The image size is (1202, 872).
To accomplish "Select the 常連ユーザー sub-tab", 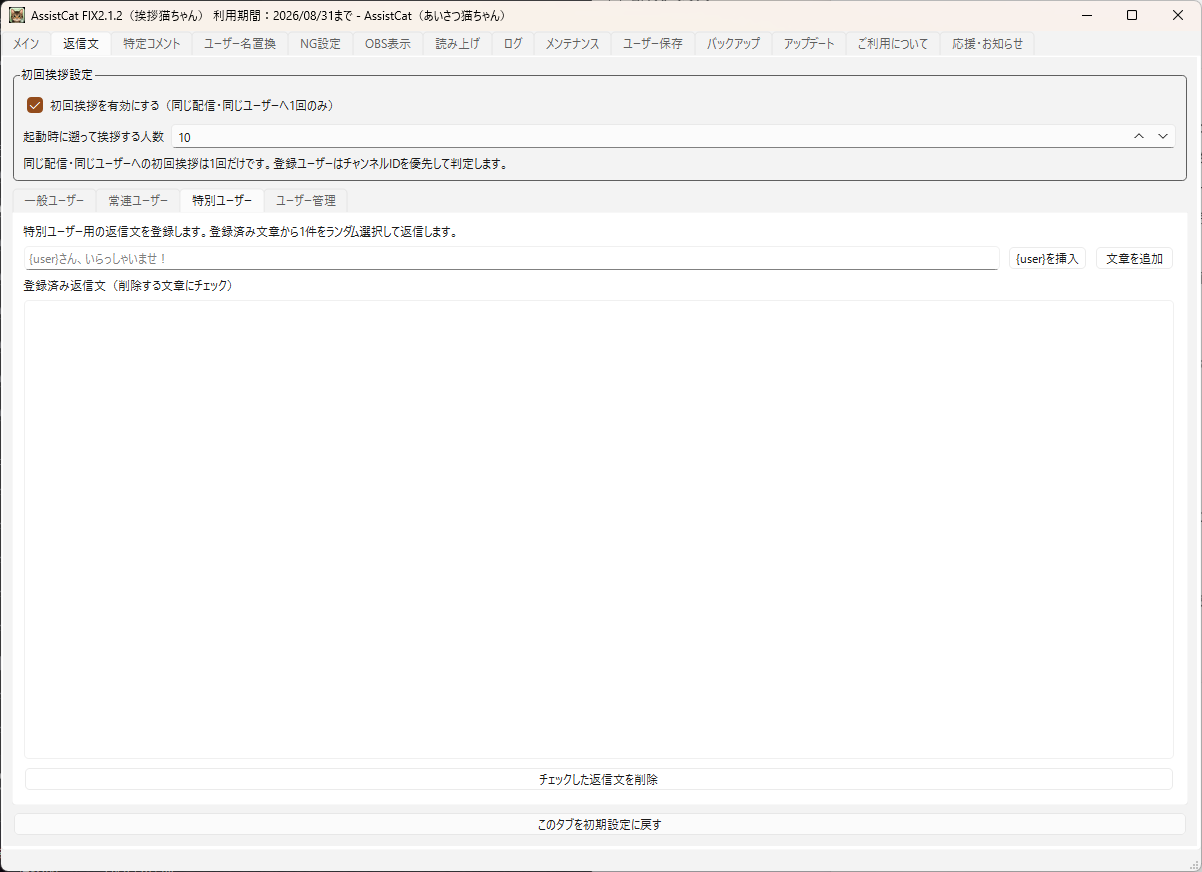I will [138, 200].
